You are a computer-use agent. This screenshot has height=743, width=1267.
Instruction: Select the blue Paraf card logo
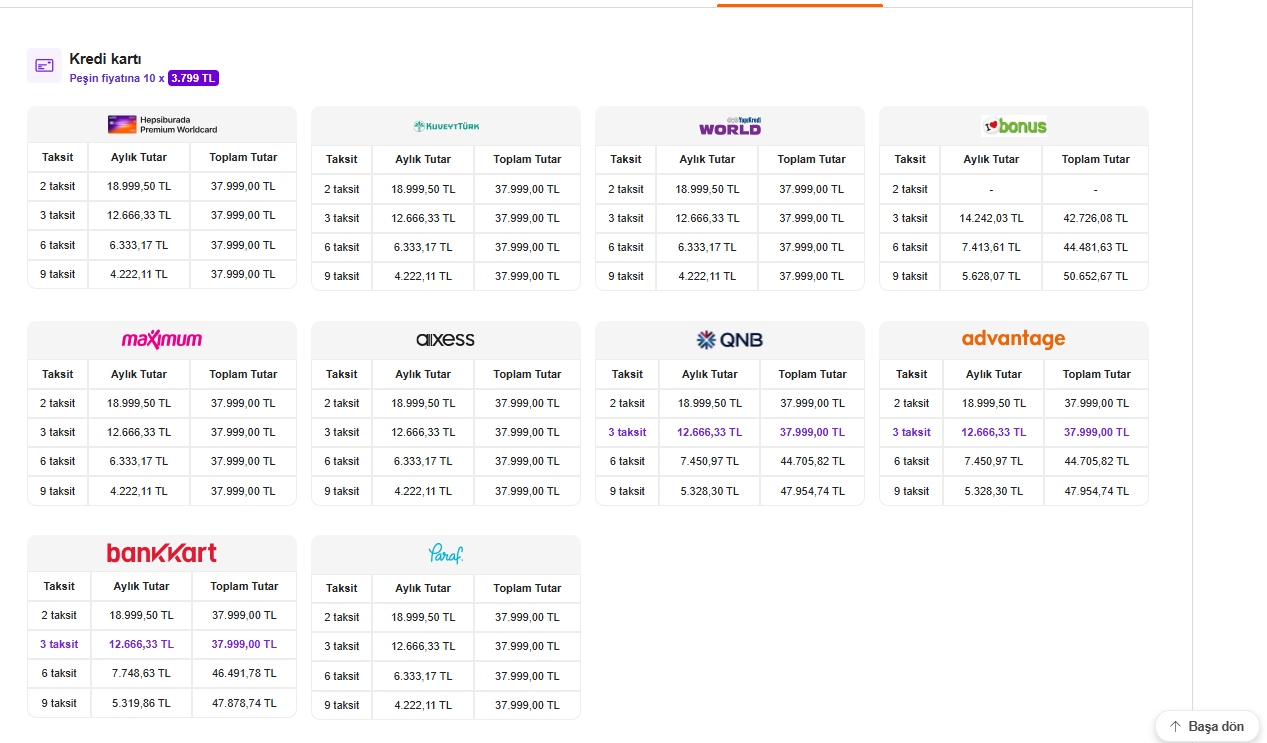(446, 554)
